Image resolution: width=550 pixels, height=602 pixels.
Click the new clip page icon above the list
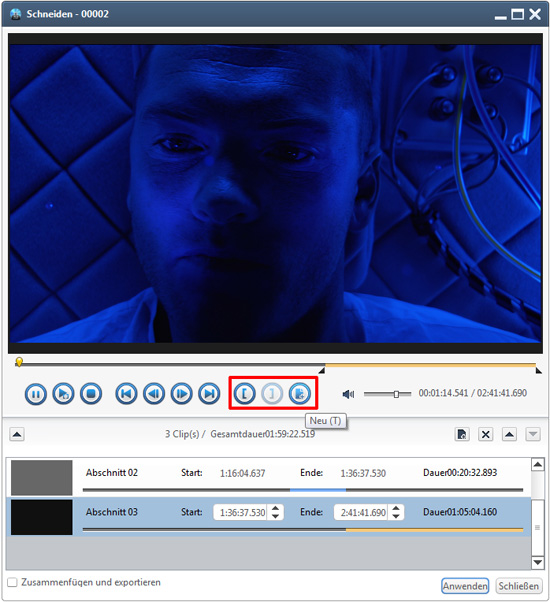click(462, 435)
